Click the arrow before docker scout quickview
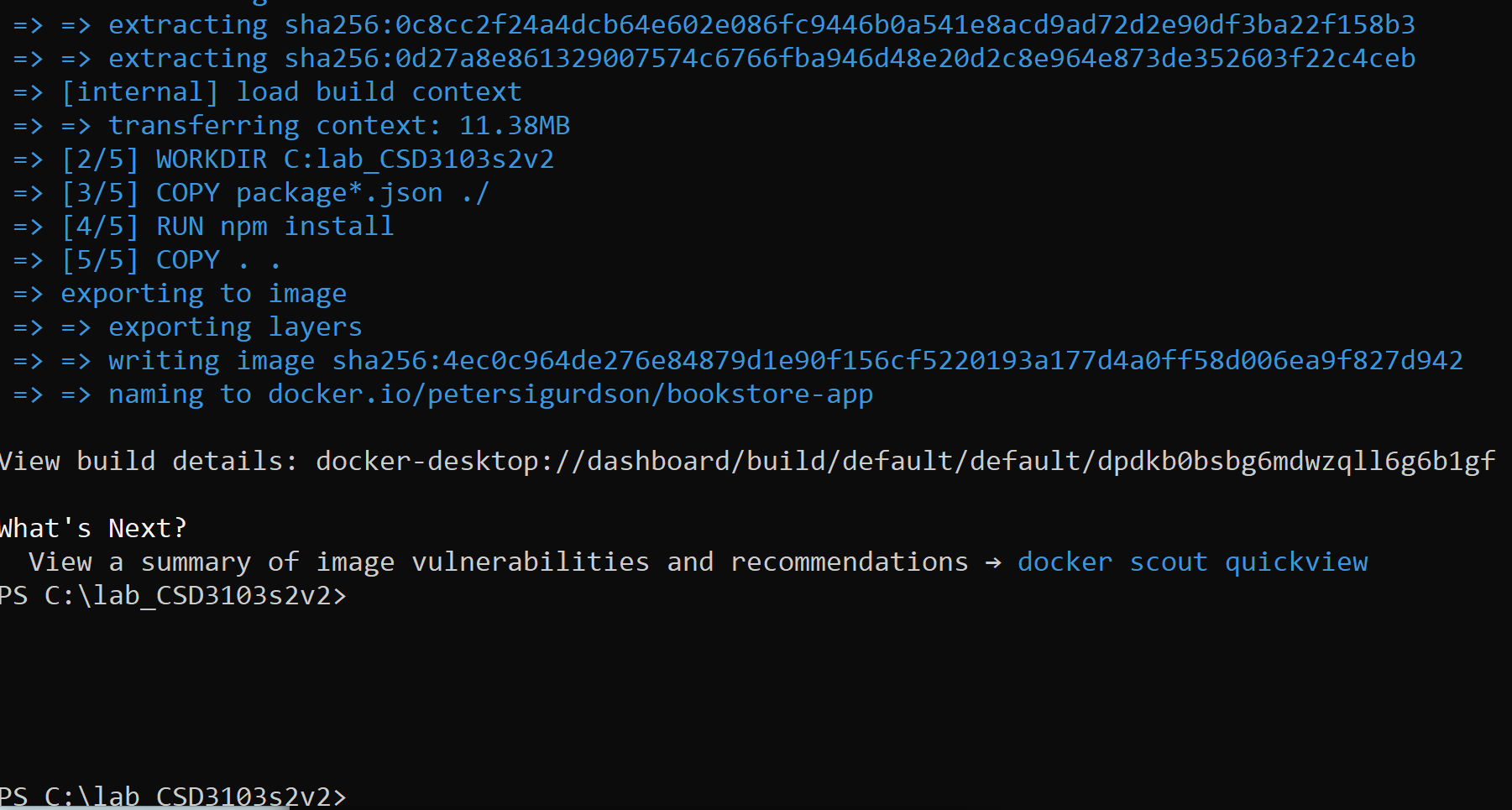Image resolution: width=1512 pixels, height=810 pixels. (x=993, y=562)
